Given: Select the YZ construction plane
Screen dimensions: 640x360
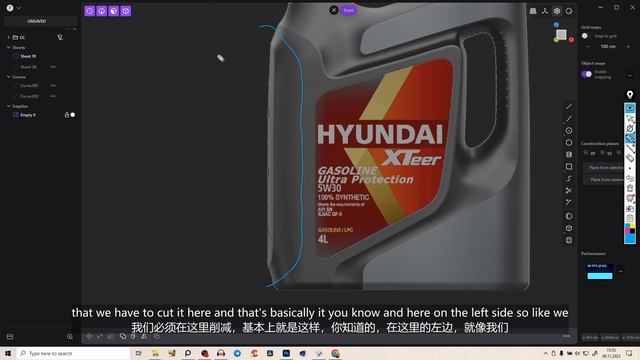Looking at the screenshot, I should click(606, 153).
